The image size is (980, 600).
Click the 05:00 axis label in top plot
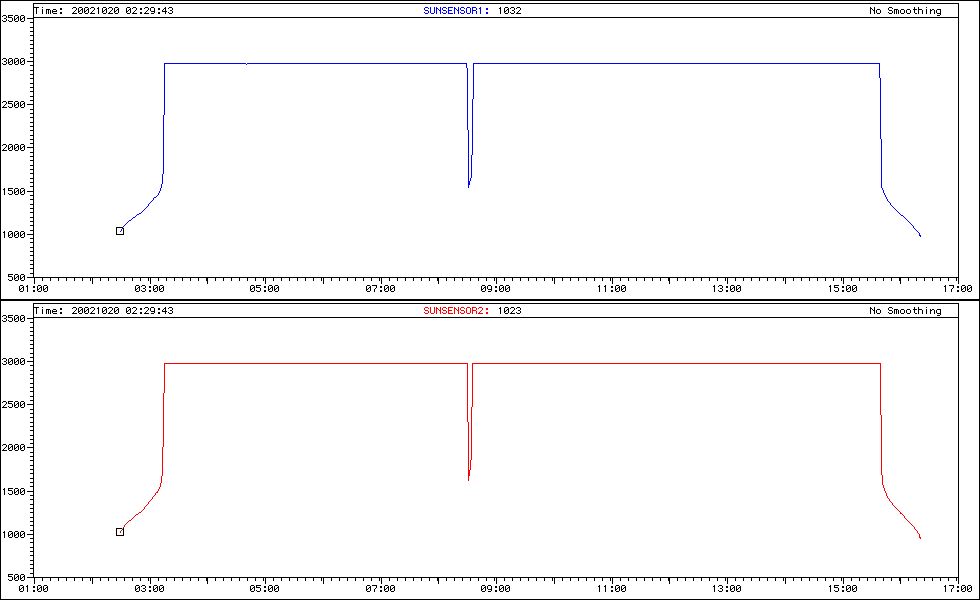pyautogui.click(x=264, y=289)
